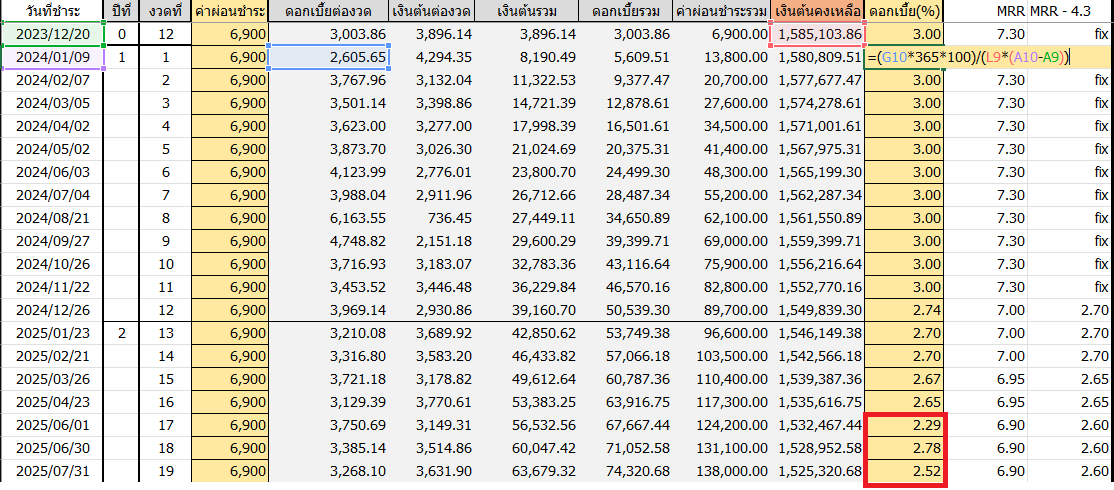Select cumulative payment cell 138,000.00
The width and height of the screenshot is (1114, 490).
point(722,471)
